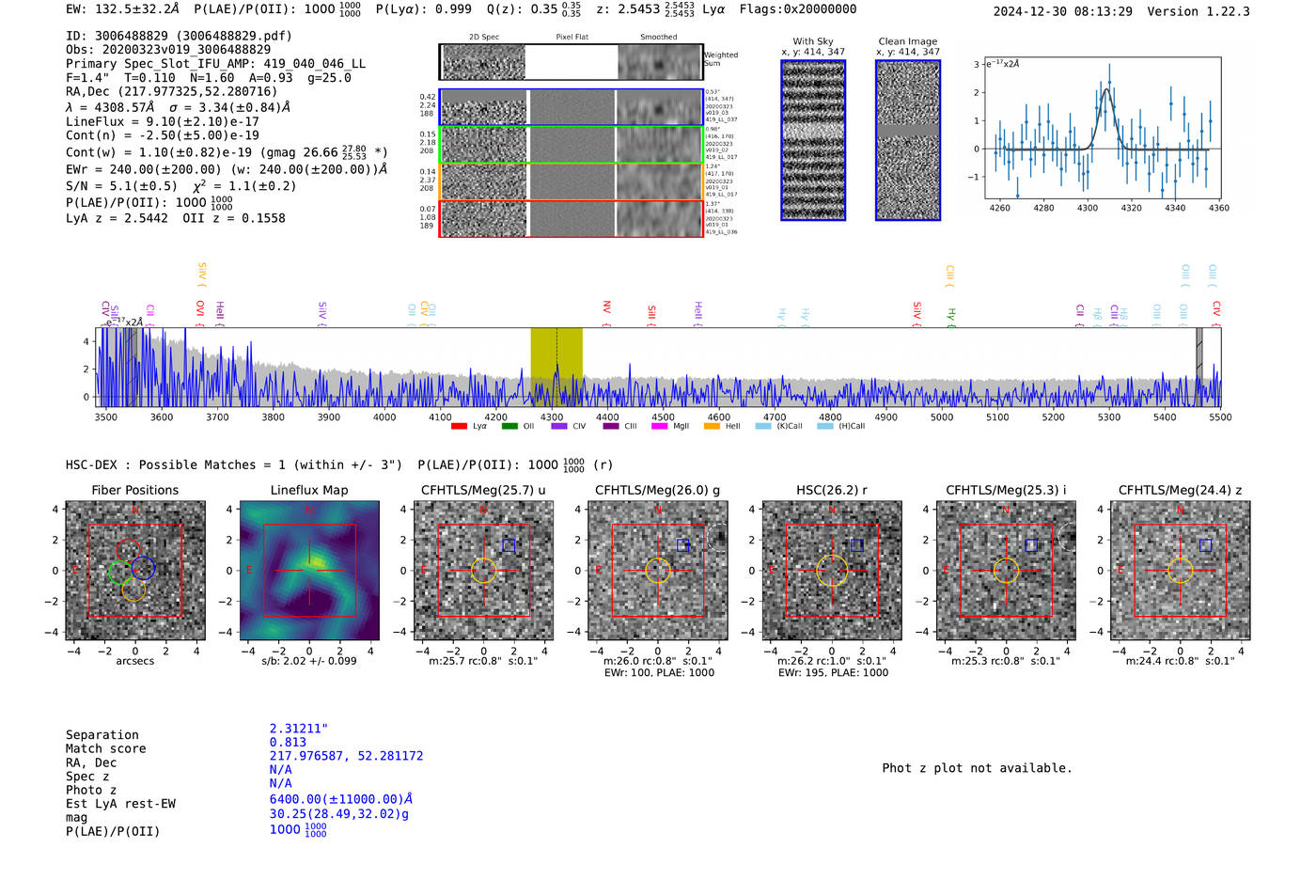Screen dimensions: 1316x896
Task: Click the separation value 2.31211"
Action: click(299, 729)
